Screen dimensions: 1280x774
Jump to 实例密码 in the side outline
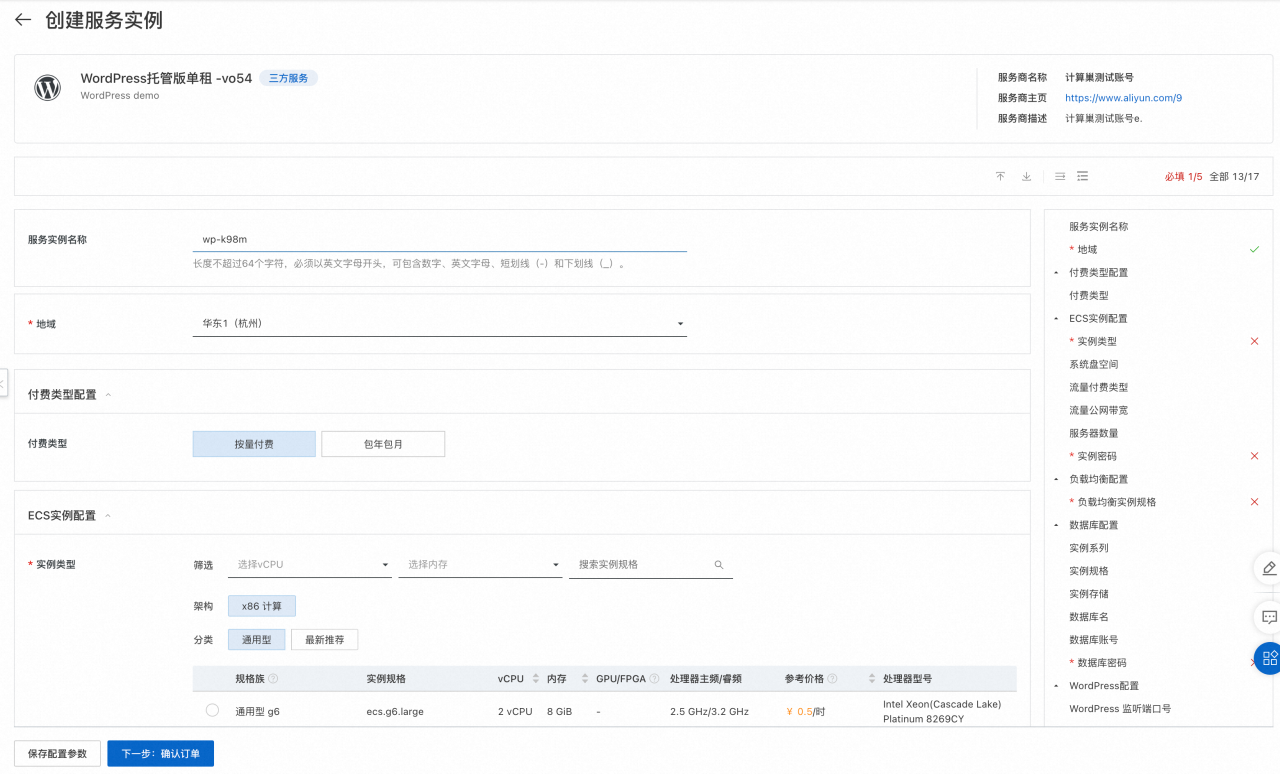click(1097, 456)
